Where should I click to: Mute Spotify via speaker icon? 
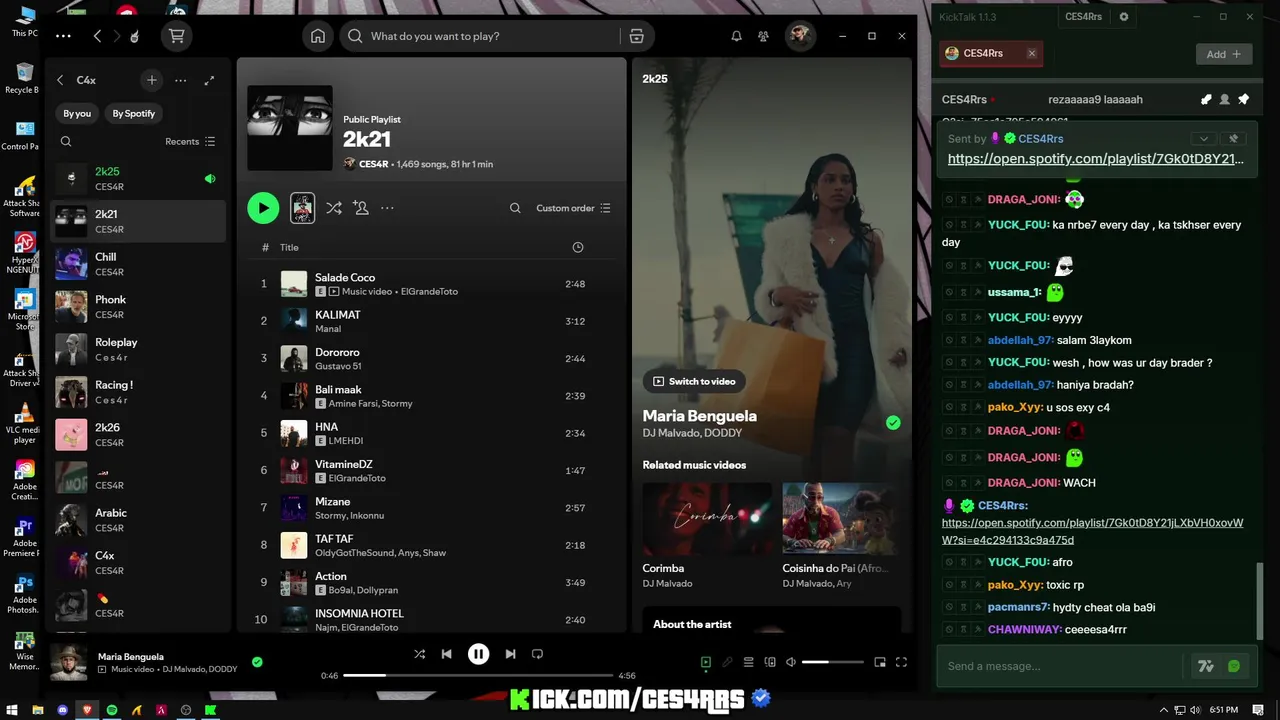[x=791, y=662]
